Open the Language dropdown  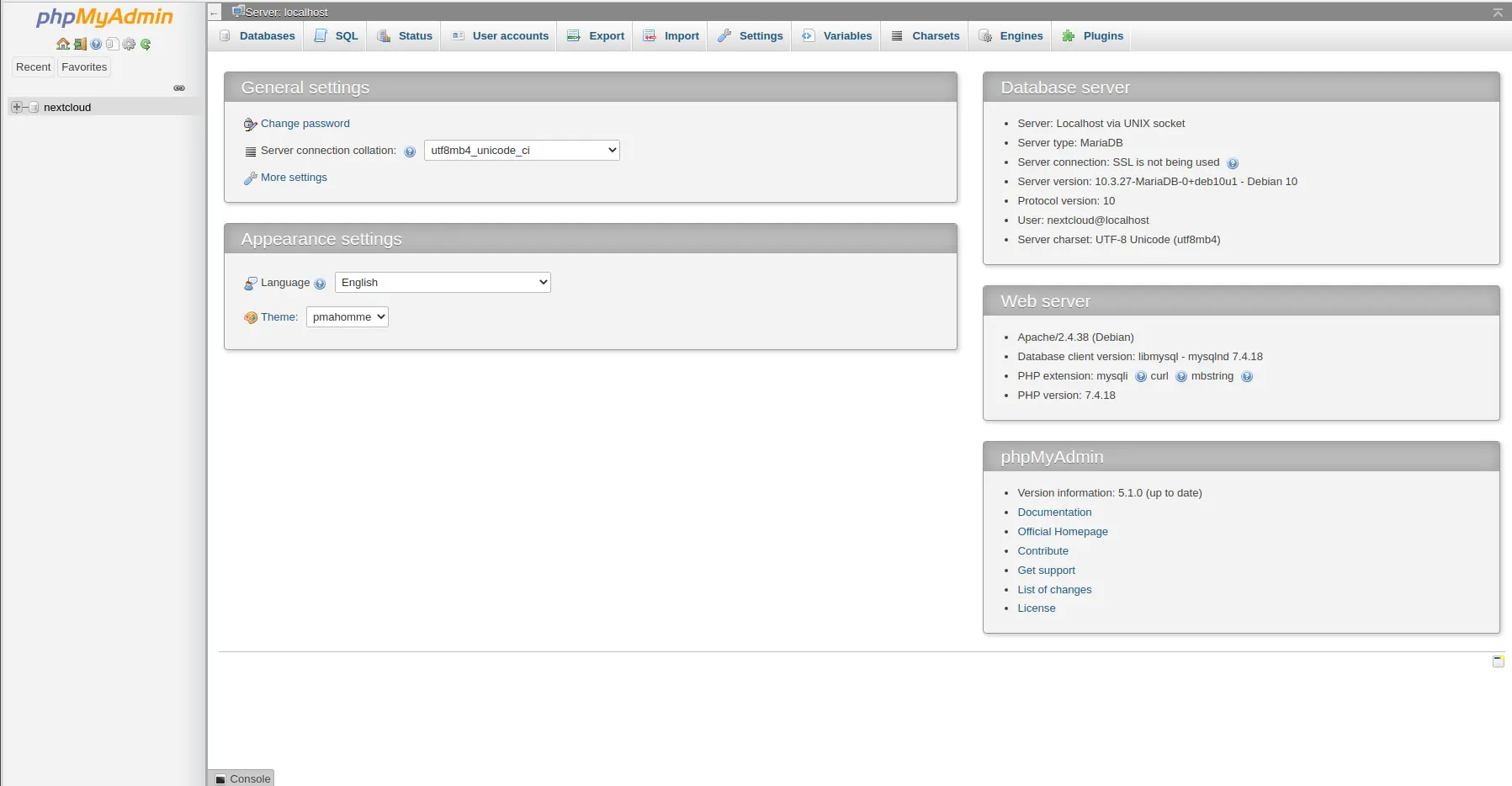pos(443,282)
